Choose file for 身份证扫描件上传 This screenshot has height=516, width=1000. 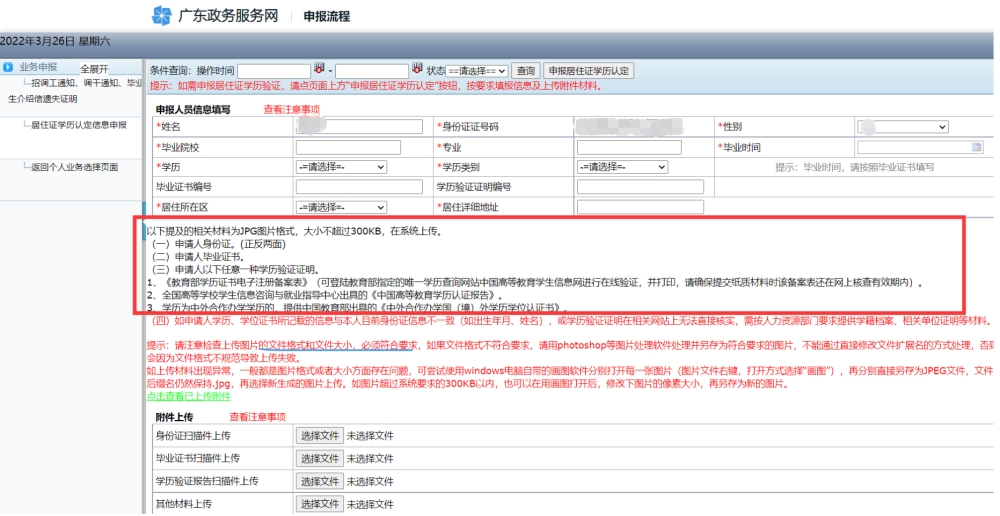[320, 436]
